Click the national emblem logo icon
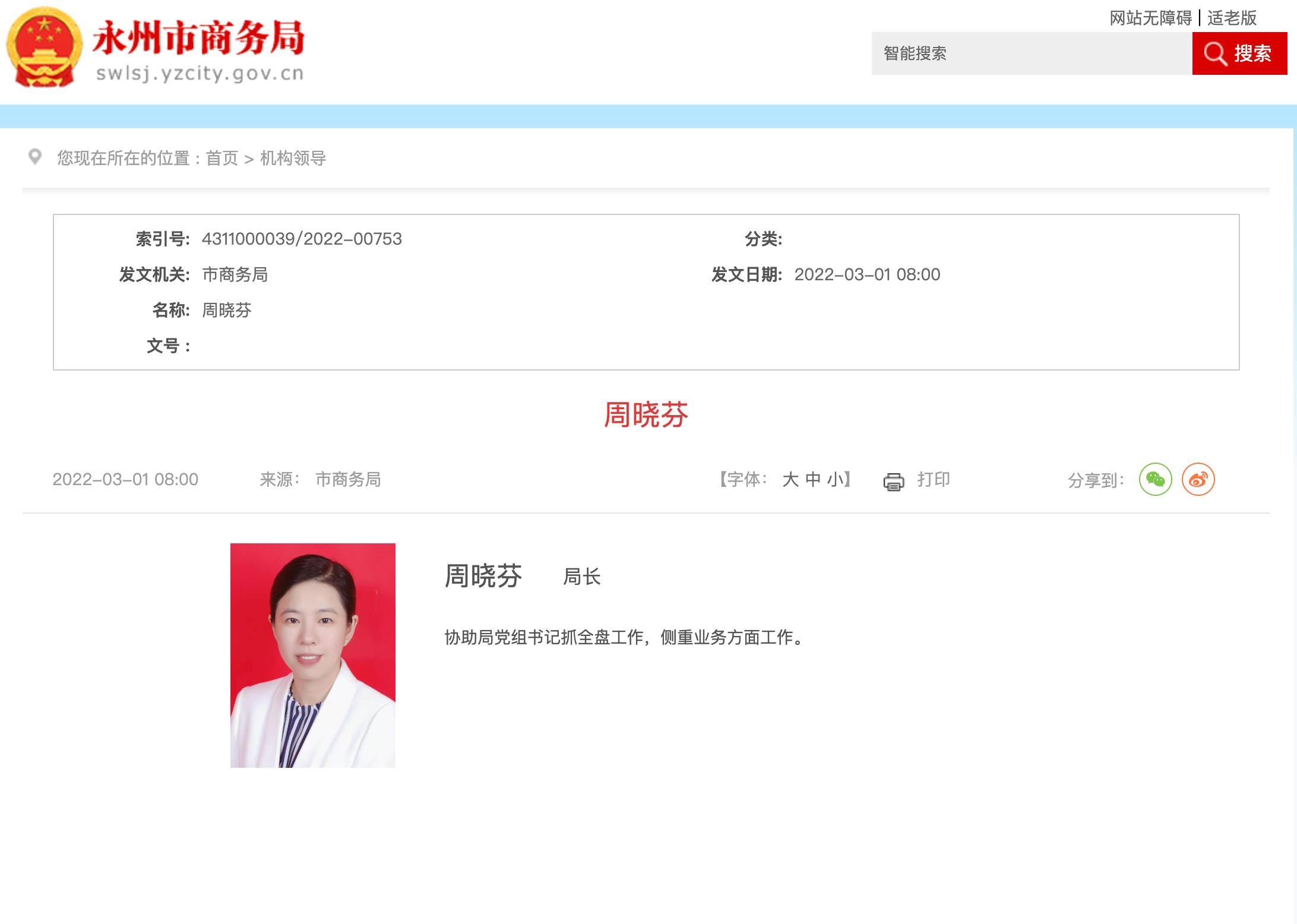 coord(44,48)
